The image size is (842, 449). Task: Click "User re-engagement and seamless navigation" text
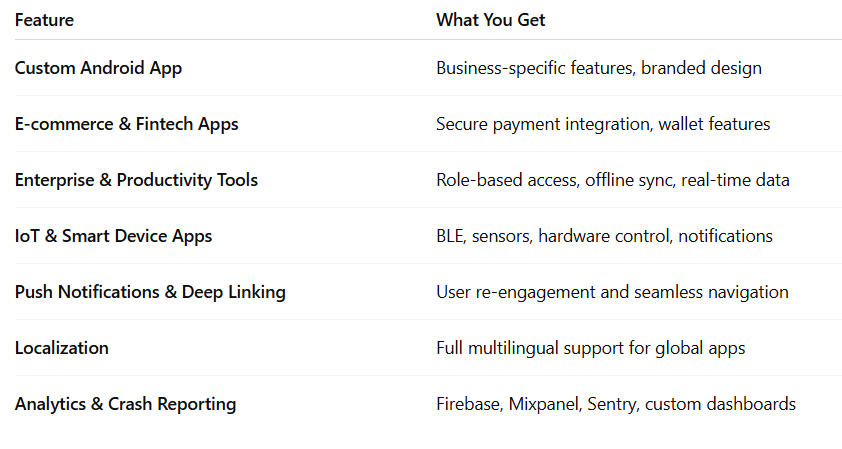click(x=612, y=292)
